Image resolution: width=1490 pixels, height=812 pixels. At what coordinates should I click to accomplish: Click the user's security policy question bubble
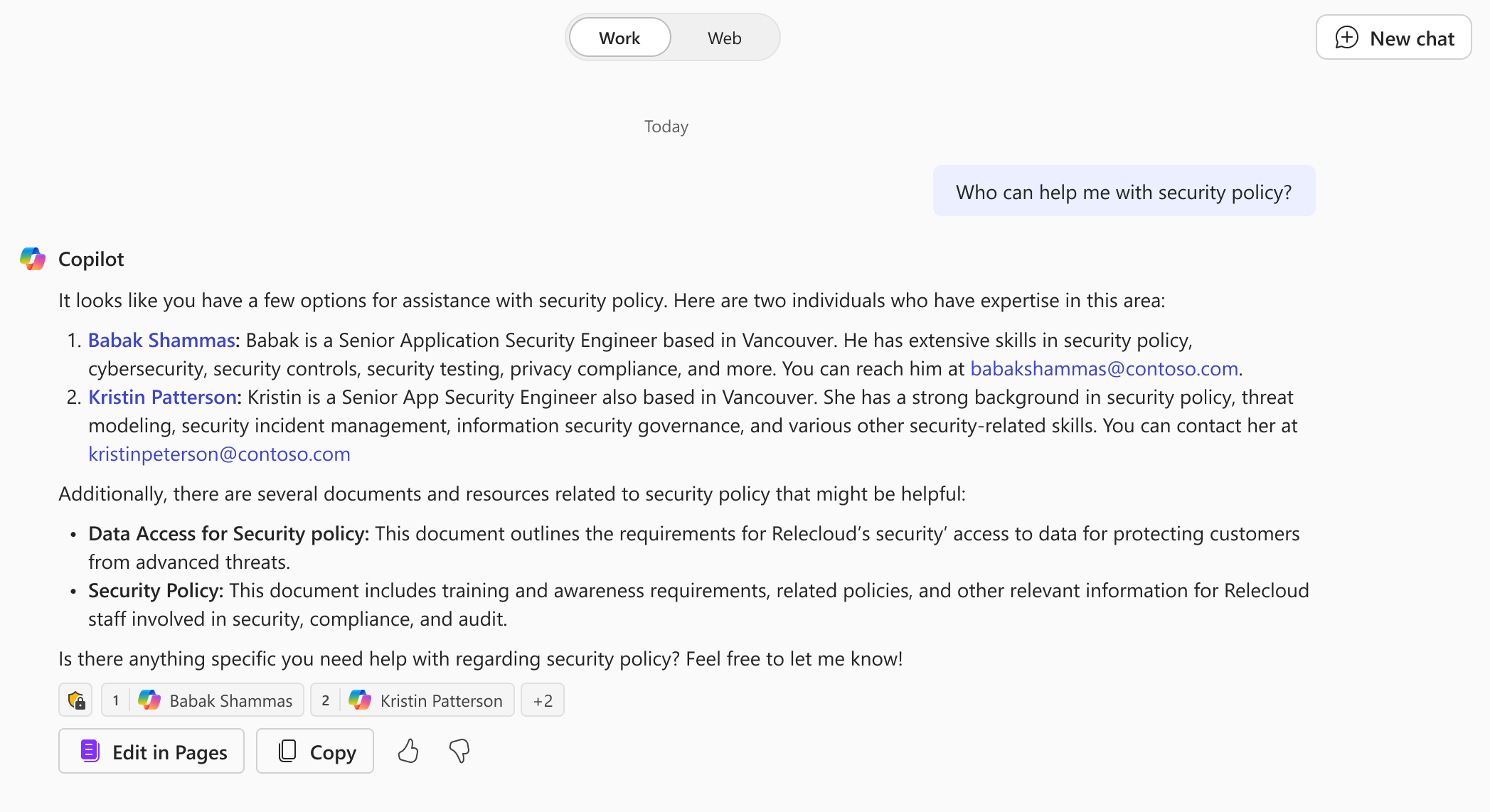(1124, 192)
